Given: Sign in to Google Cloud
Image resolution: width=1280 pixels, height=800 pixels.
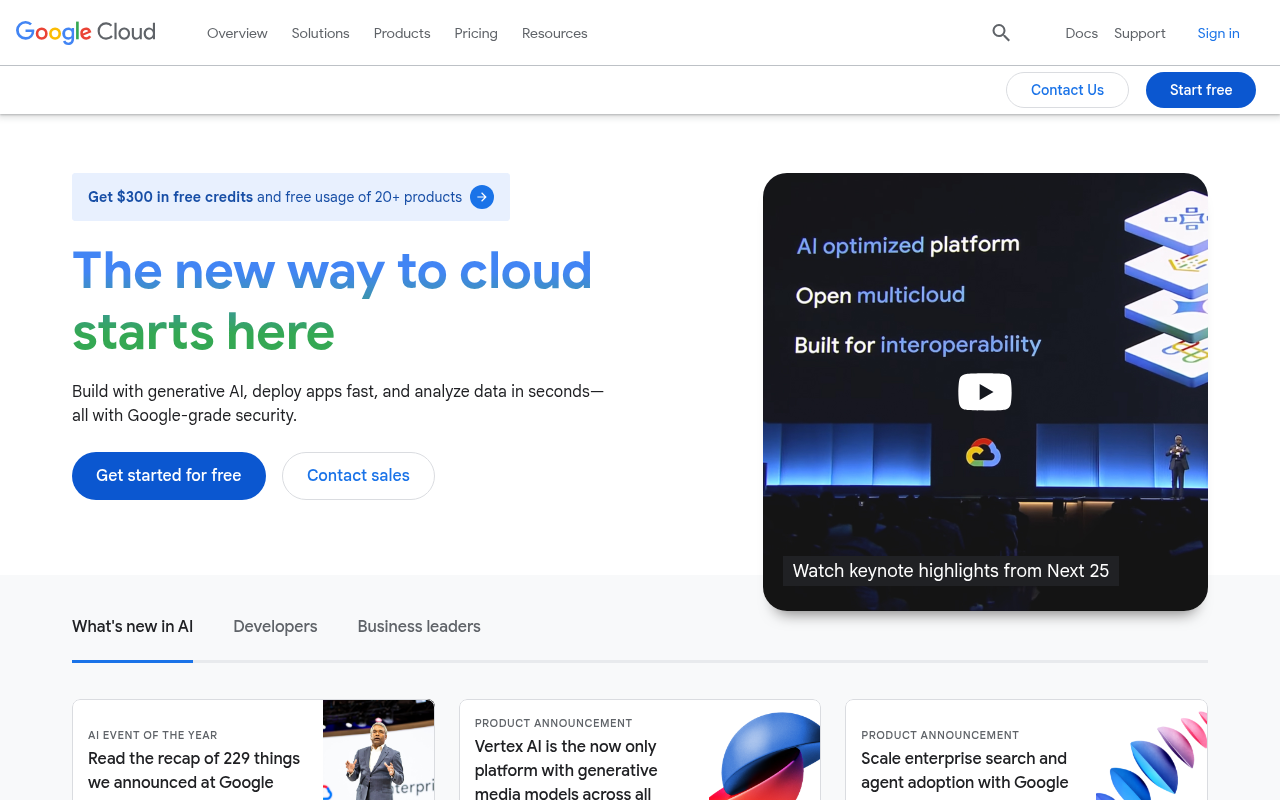Looking at the screenshot, I should (1218, 32).
